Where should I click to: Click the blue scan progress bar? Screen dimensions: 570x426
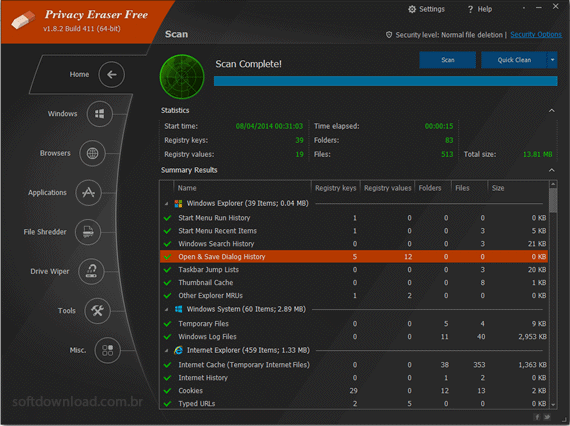385,81
